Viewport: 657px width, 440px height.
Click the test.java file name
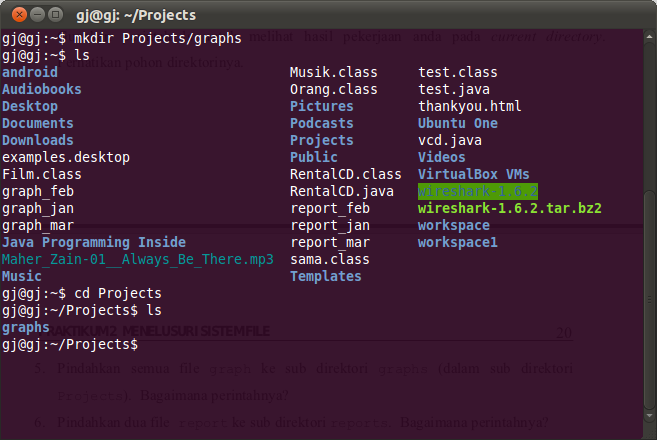coord(454,89)
